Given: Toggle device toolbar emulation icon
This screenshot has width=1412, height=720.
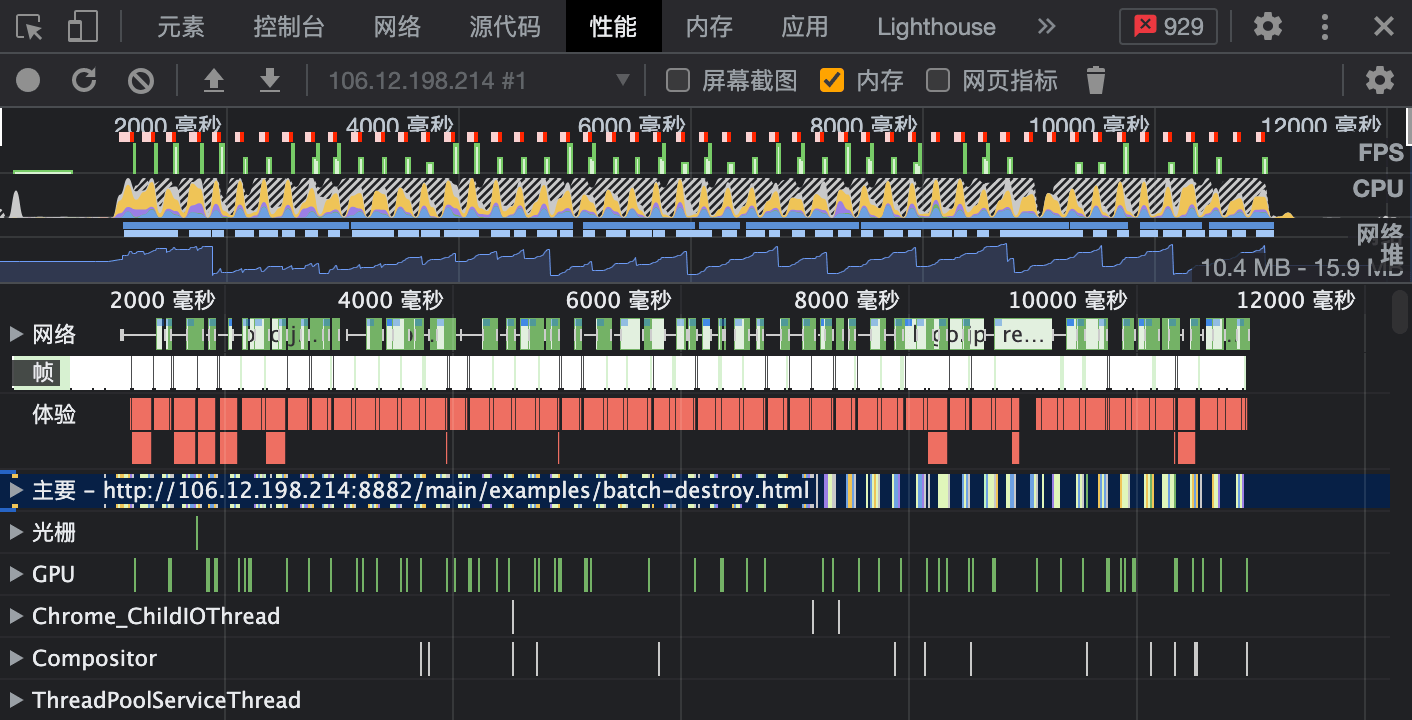Looking at the screenshot, I should [x=82, y=27].
